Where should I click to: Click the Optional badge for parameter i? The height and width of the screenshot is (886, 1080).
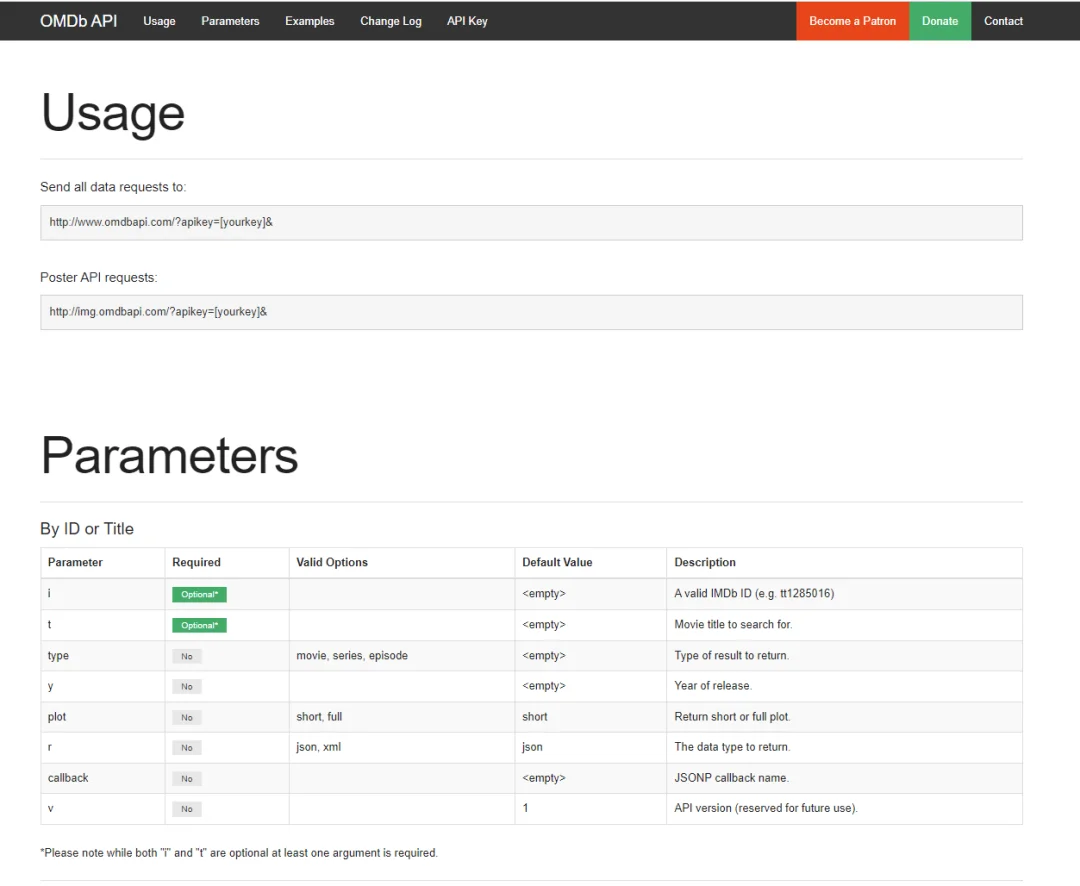199,595
